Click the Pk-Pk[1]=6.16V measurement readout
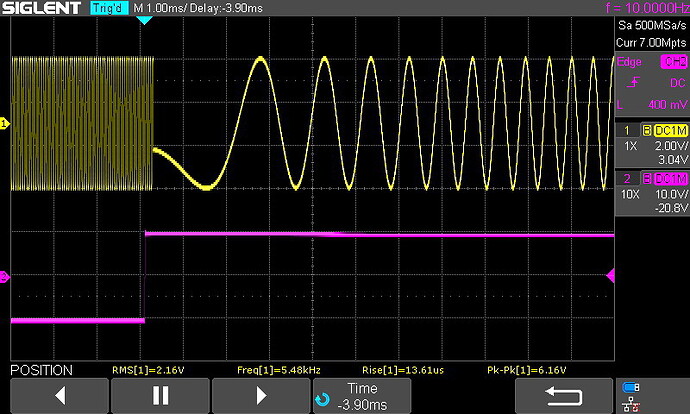Image resolution: width=690 pixels, height=414 pixels. click(520, 370)
